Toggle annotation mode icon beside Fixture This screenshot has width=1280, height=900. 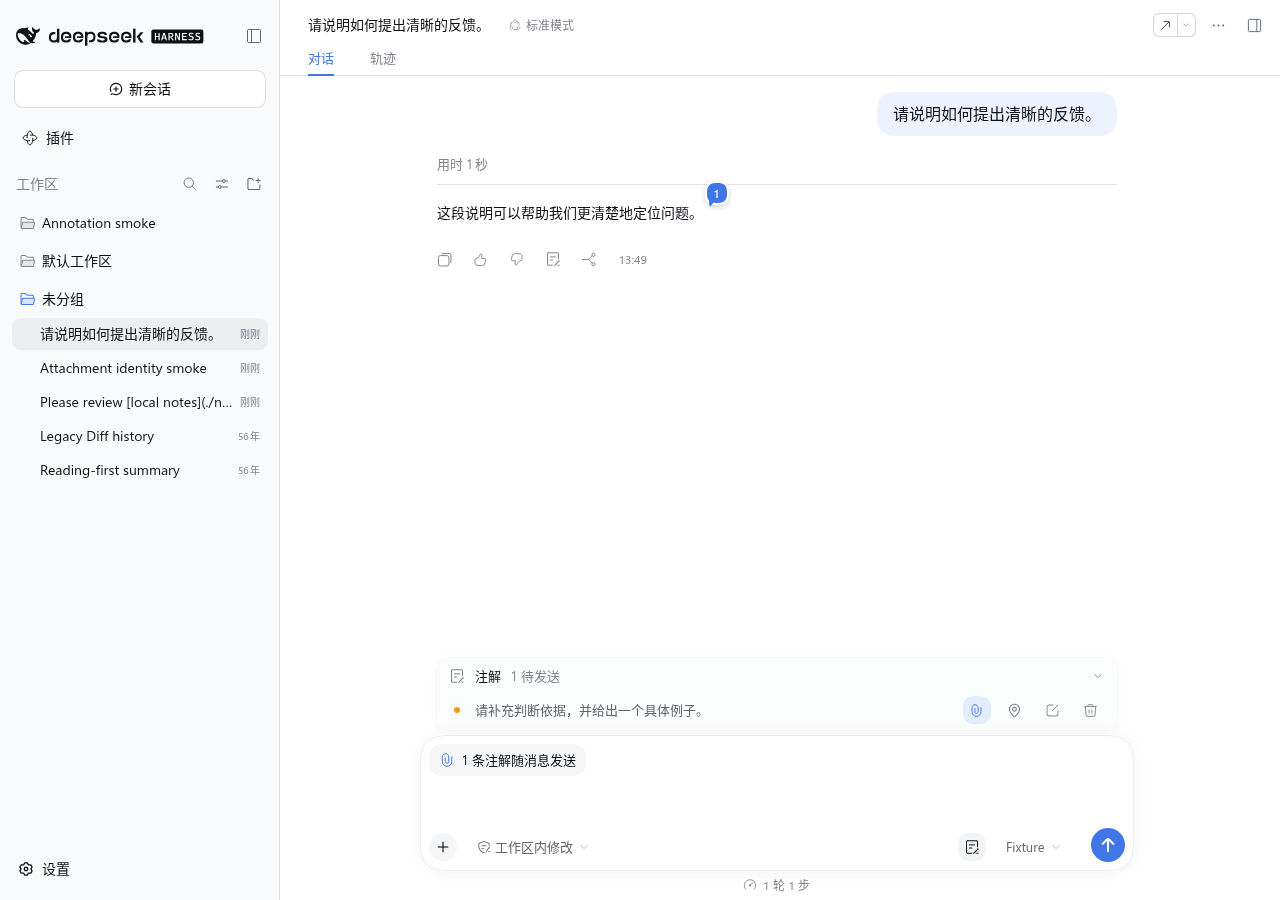(x=972, y=847)
